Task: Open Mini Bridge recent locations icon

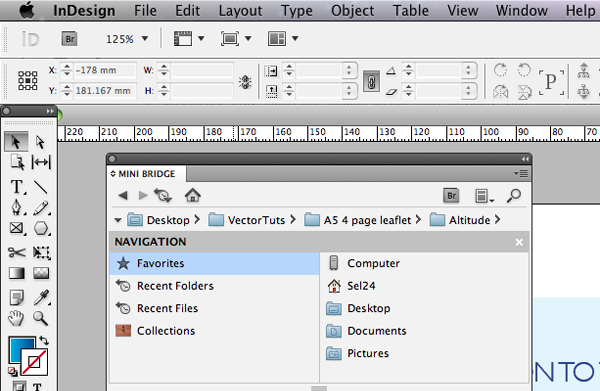Action: (x=163, y=196)
